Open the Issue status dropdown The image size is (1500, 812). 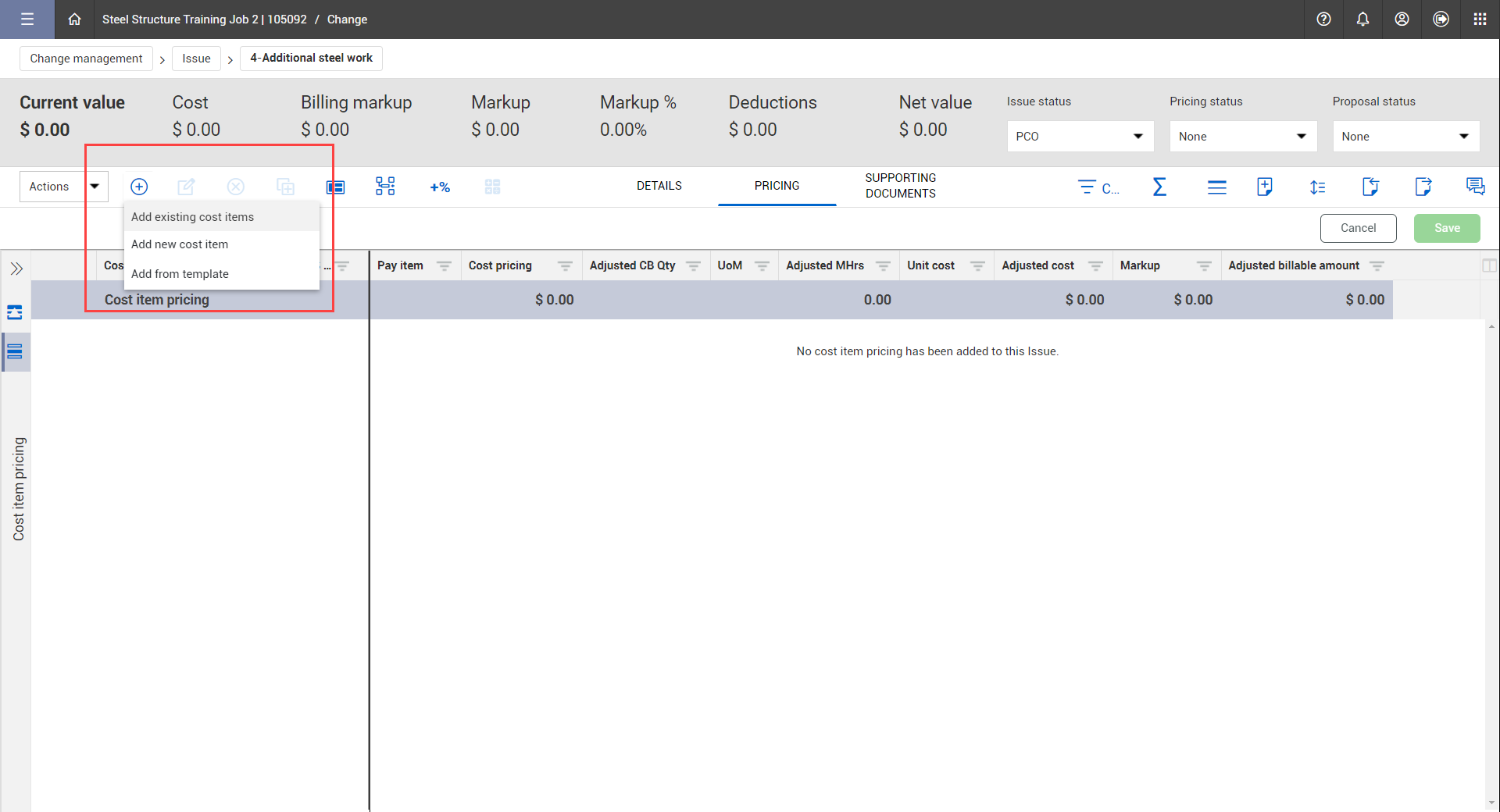click(x=1080, y=137)
